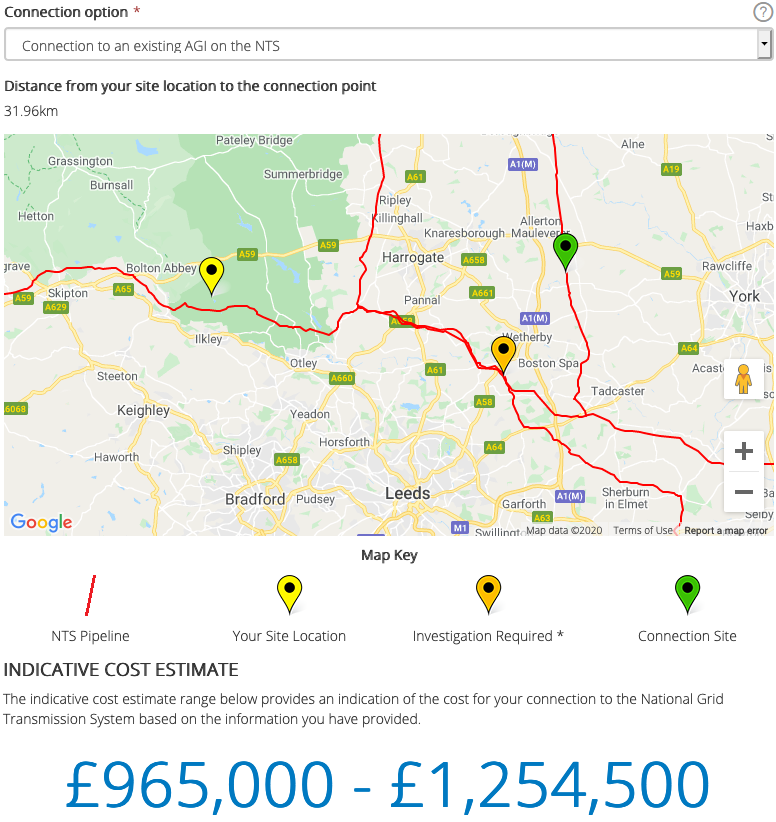776x822 pixels.
Task: Click the Google logo on the map
Action: [41, 522]
